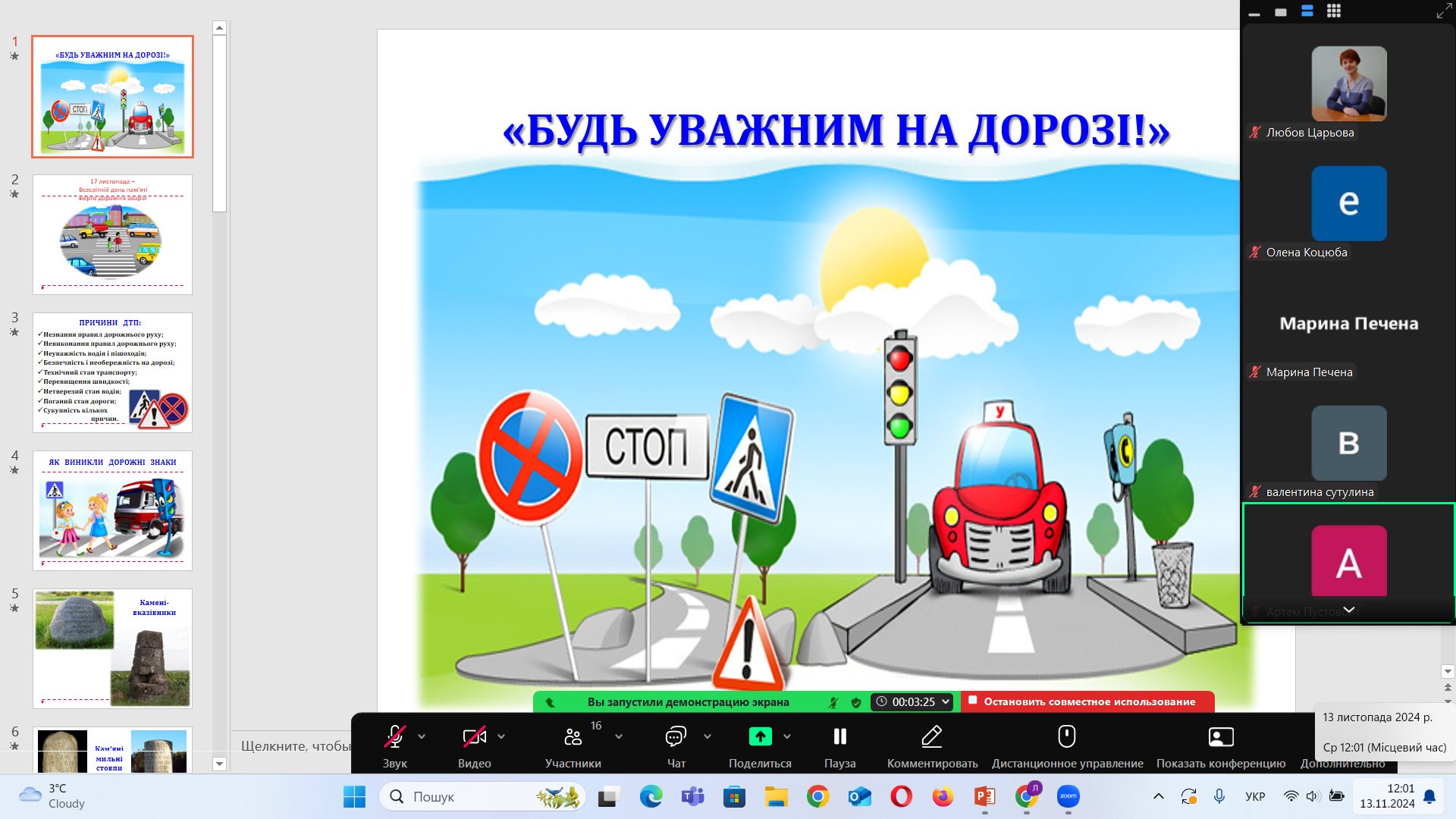Open the Чат chat window

pos(676,737)
